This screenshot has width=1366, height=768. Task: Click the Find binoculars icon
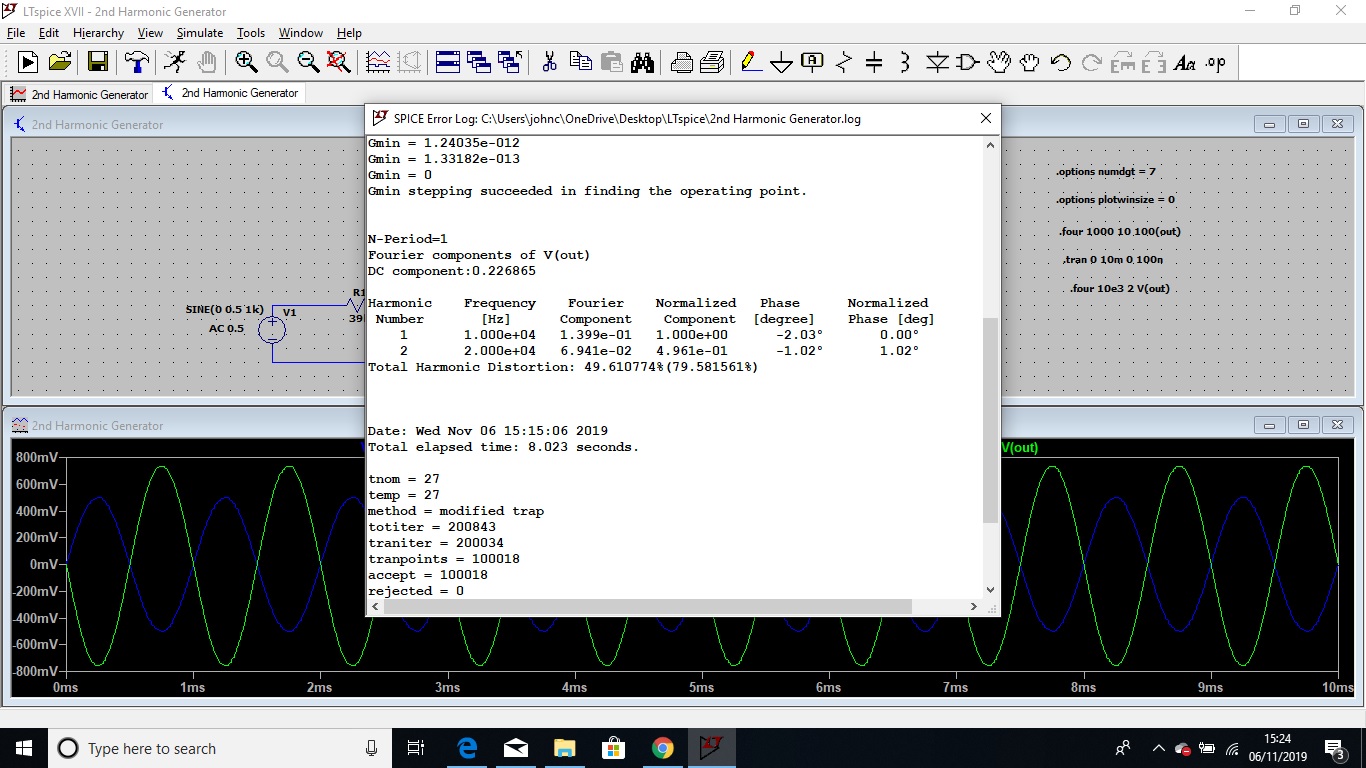click(x=642, y=62)
